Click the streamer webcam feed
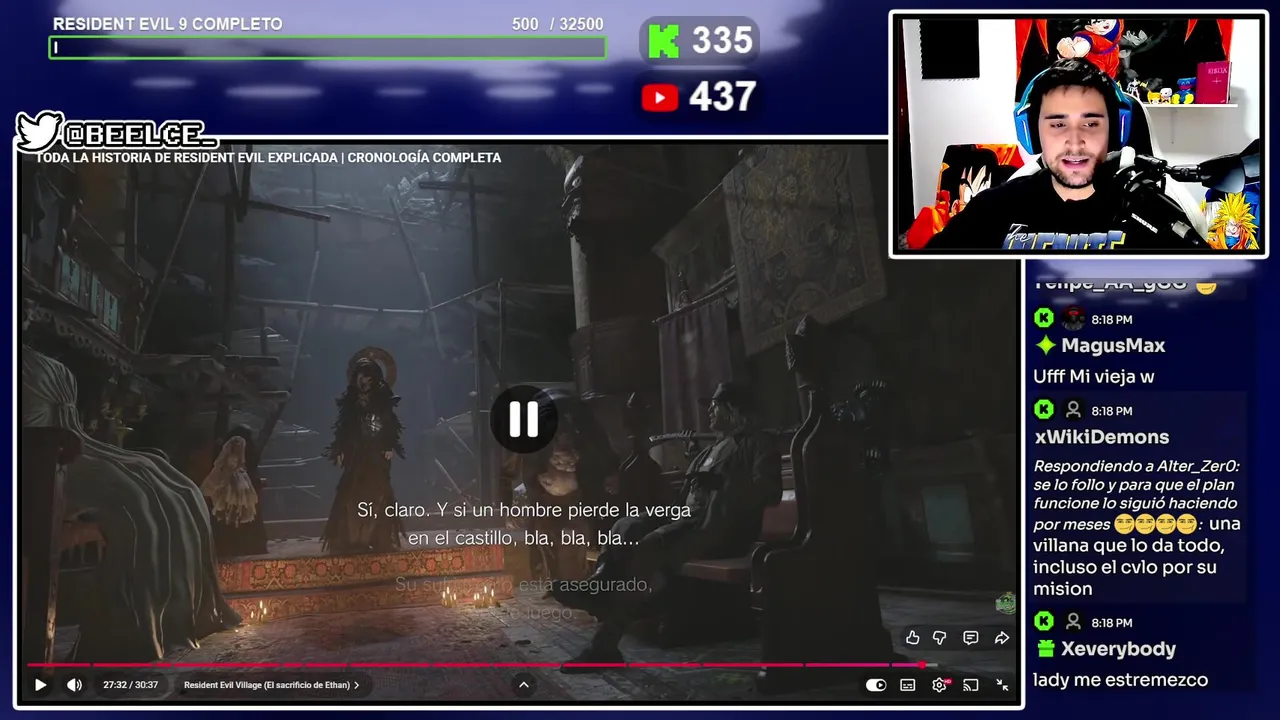The width and height of the screenshot is (1280, 720). [1078, 134]
